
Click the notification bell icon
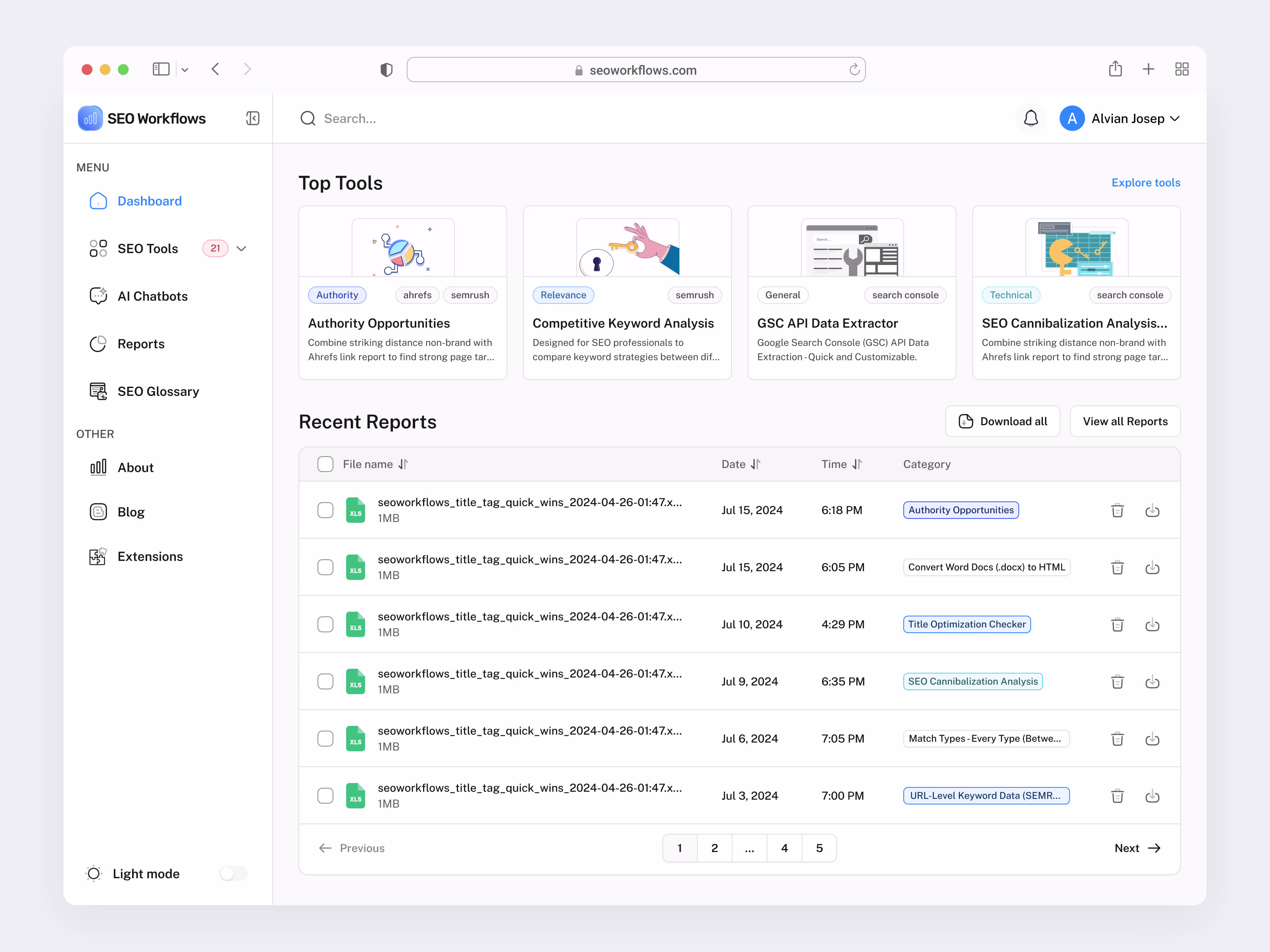(x=1031, y=118)
